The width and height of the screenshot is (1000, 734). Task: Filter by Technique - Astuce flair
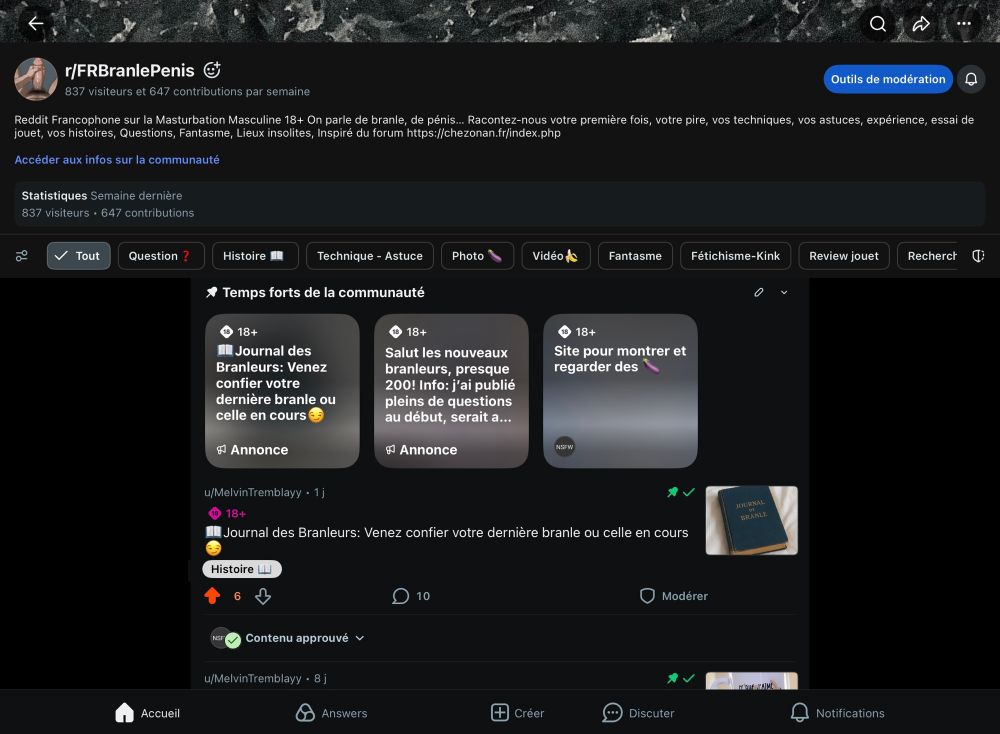point(369,256)
